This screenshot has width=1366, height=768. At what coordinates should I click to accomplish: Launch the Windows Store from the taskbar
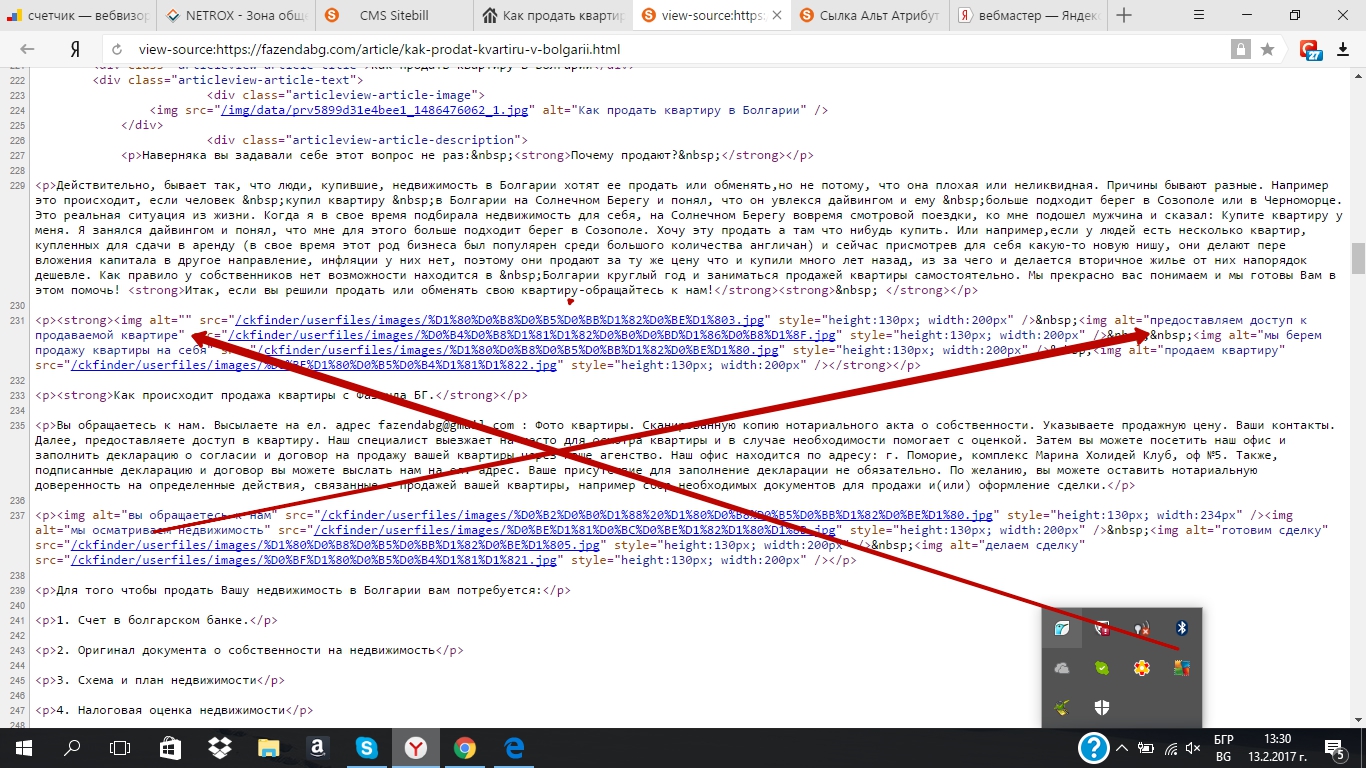169,747
